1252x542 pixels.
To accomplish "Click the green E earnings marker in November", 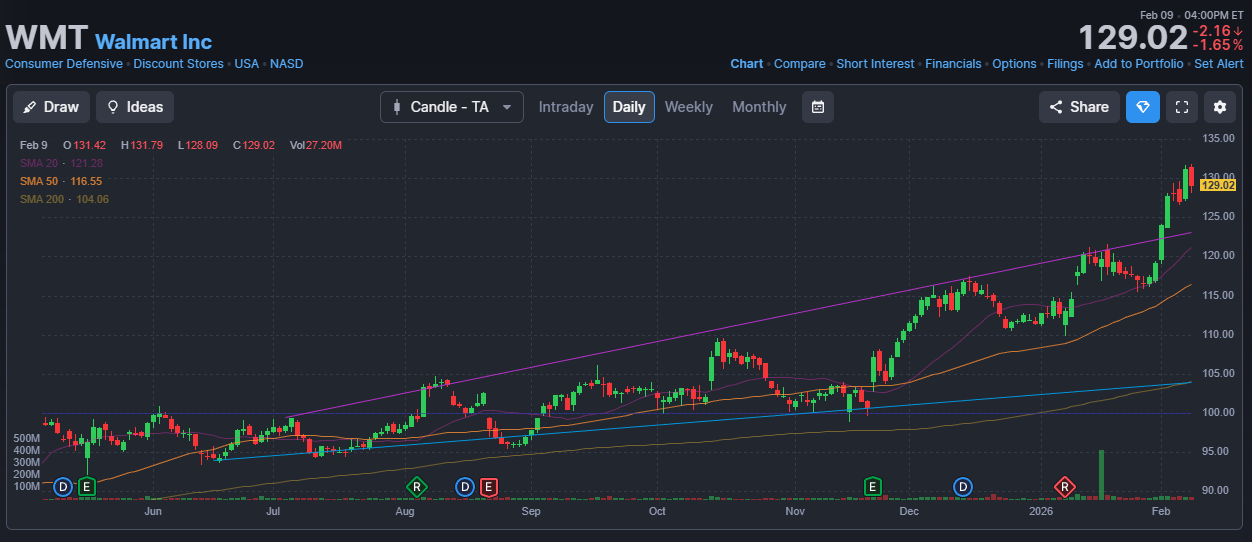I will click(x=873, y=487).
